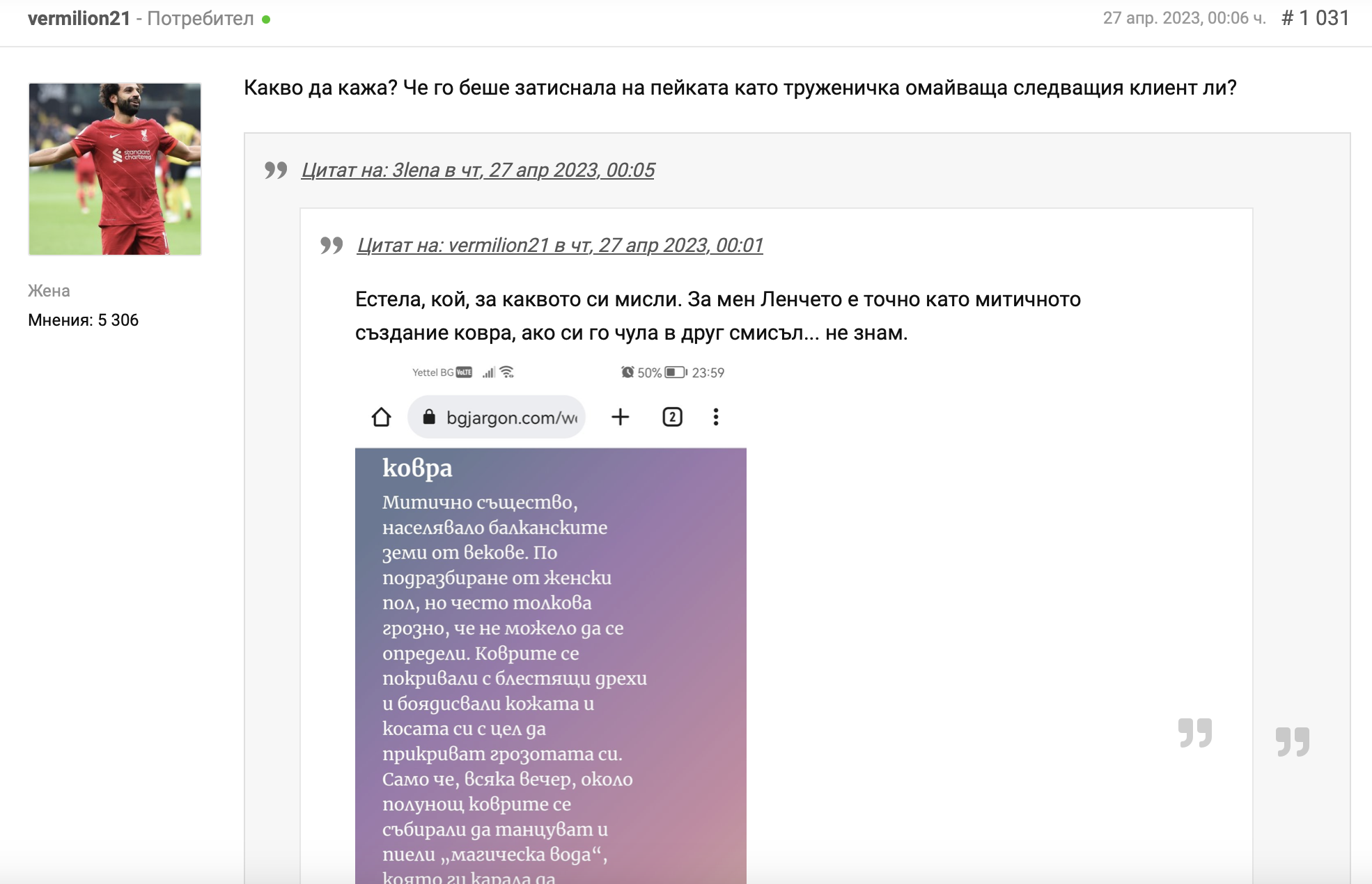
Task: Click the plus new tab icon
Action: pyautogui.click(x=620, y=417)
